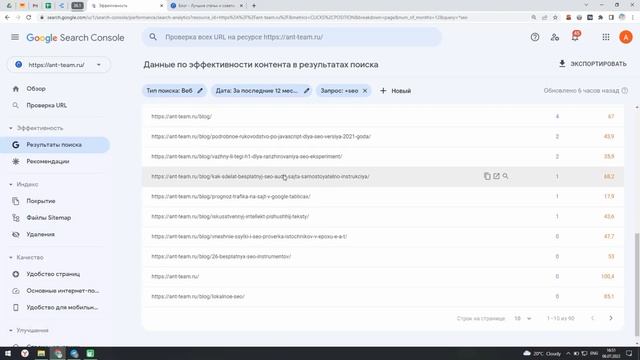Screen dimensions: 640x360
Task: Select the 26-besplatnyx-seo-instrumentov URL row
Action: (383, 256)
